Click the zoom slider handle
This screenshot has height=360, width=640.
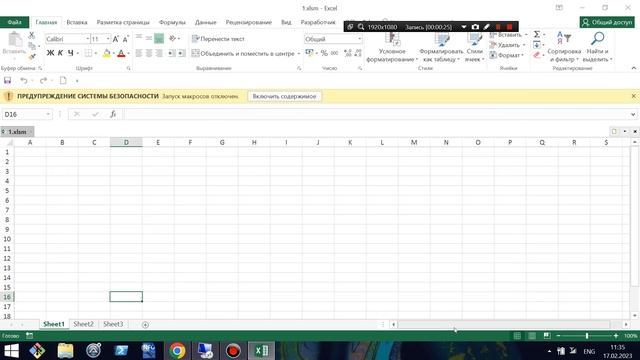coord(587,336)
